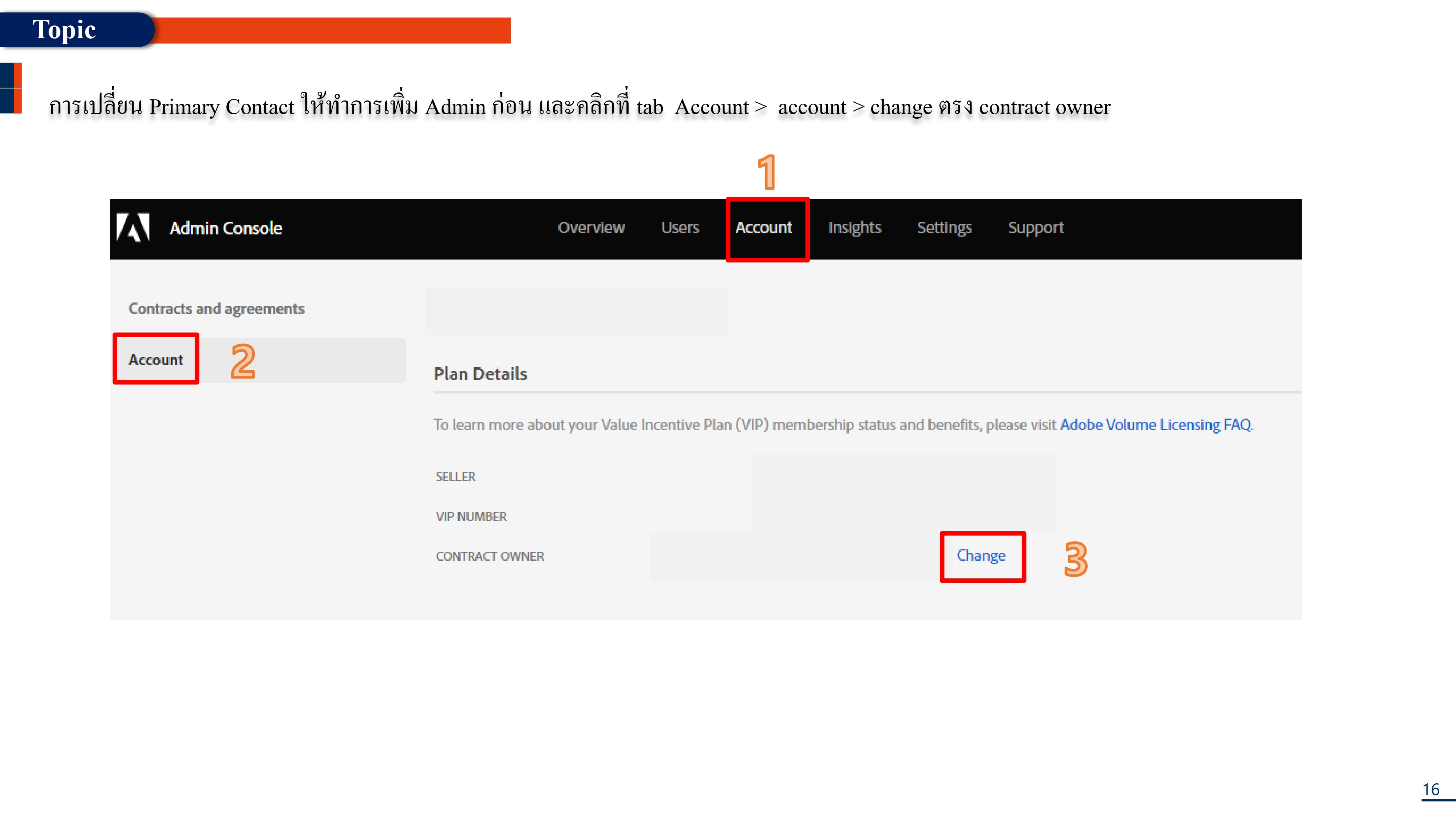This screenshot has height=819, width=1456.
Task: Open the Settings tab
Action: pos(945,228)
